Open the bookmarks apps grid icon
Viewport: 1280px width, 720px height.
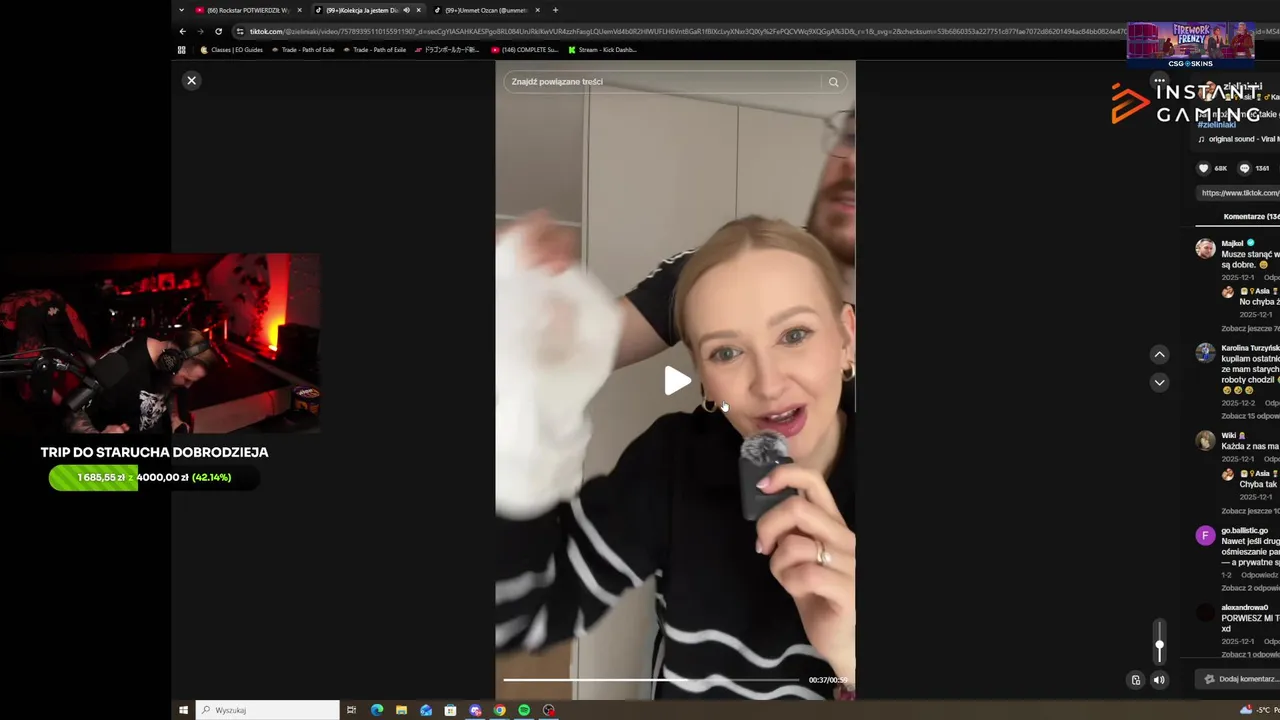[181, 49]
